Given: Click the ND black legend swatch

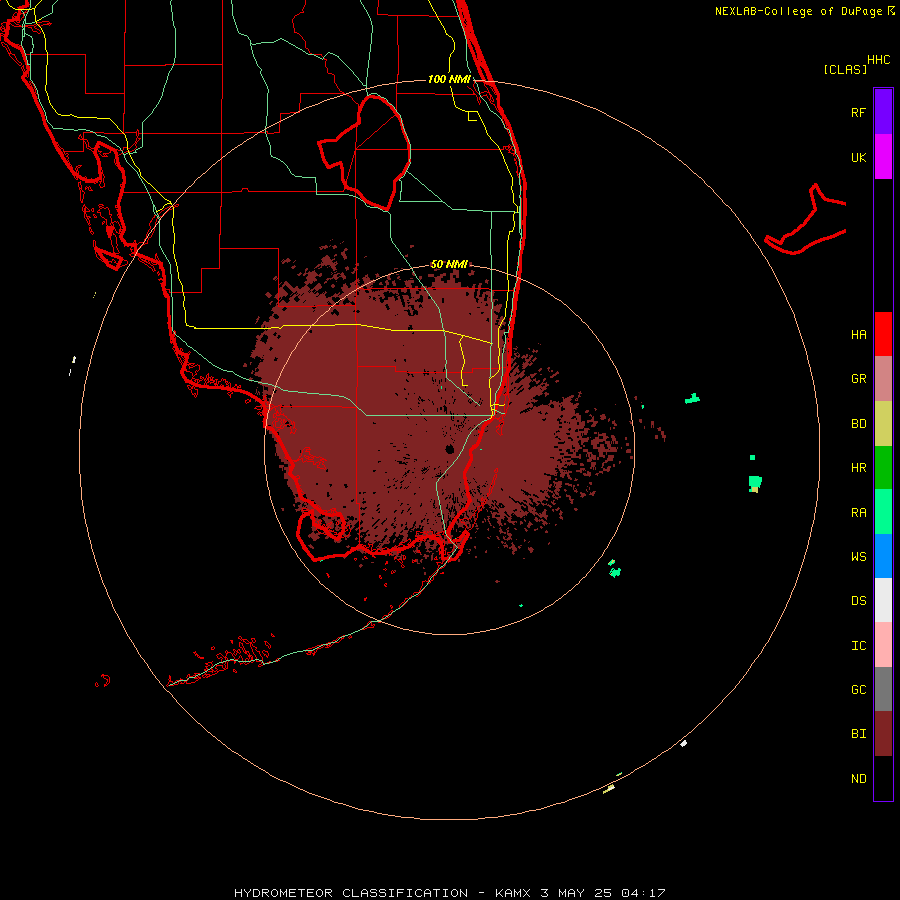Looking at the screenshot, I should 883,778.
